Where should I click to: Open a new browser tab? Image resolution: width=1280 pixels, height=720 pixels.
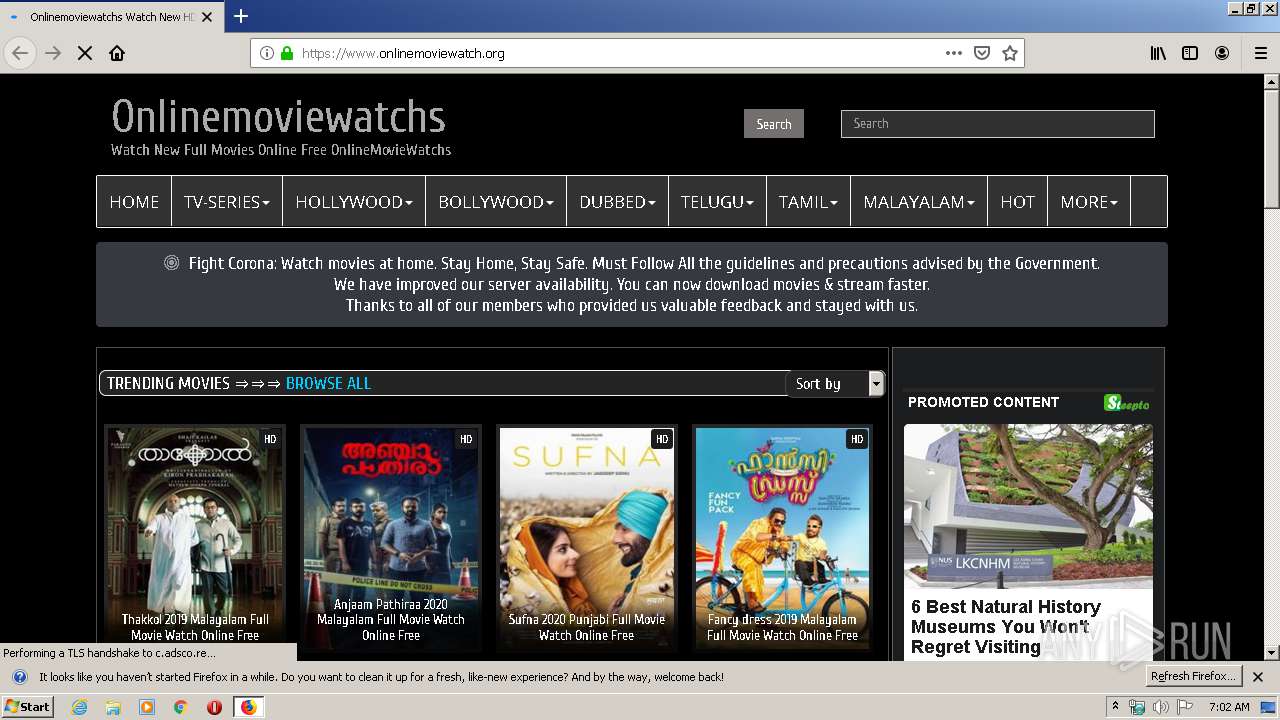pos(241,16)
